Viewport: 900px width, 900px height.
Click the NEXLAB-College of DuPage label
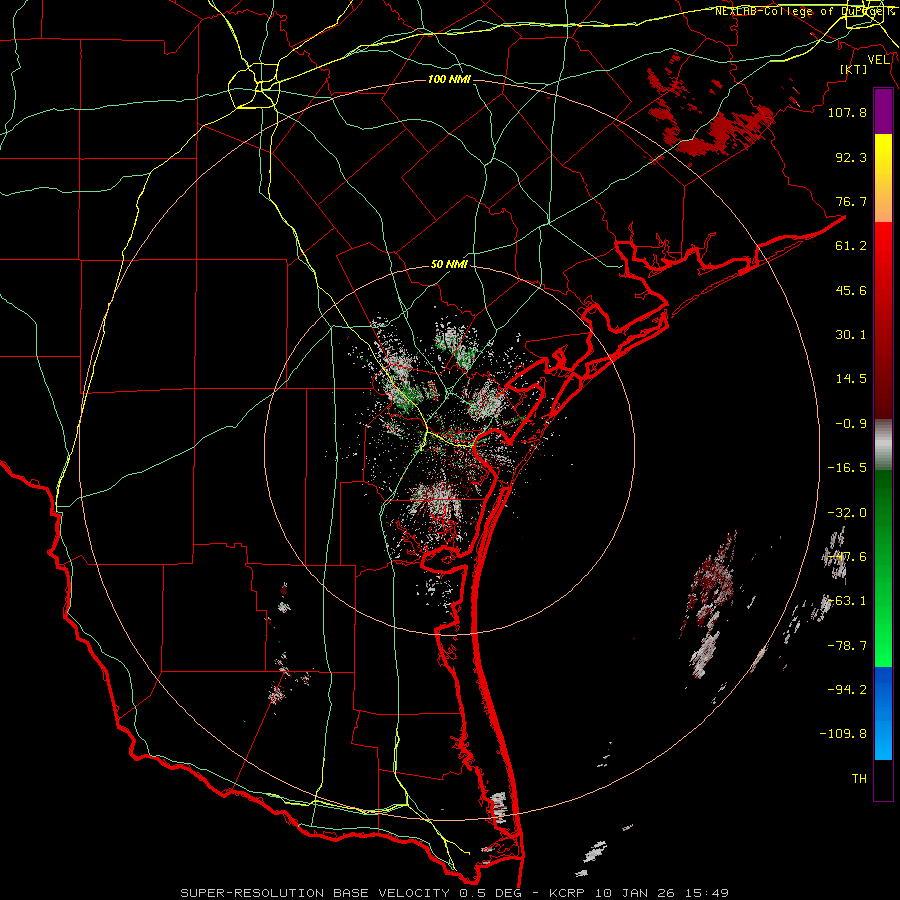(804, 11)
